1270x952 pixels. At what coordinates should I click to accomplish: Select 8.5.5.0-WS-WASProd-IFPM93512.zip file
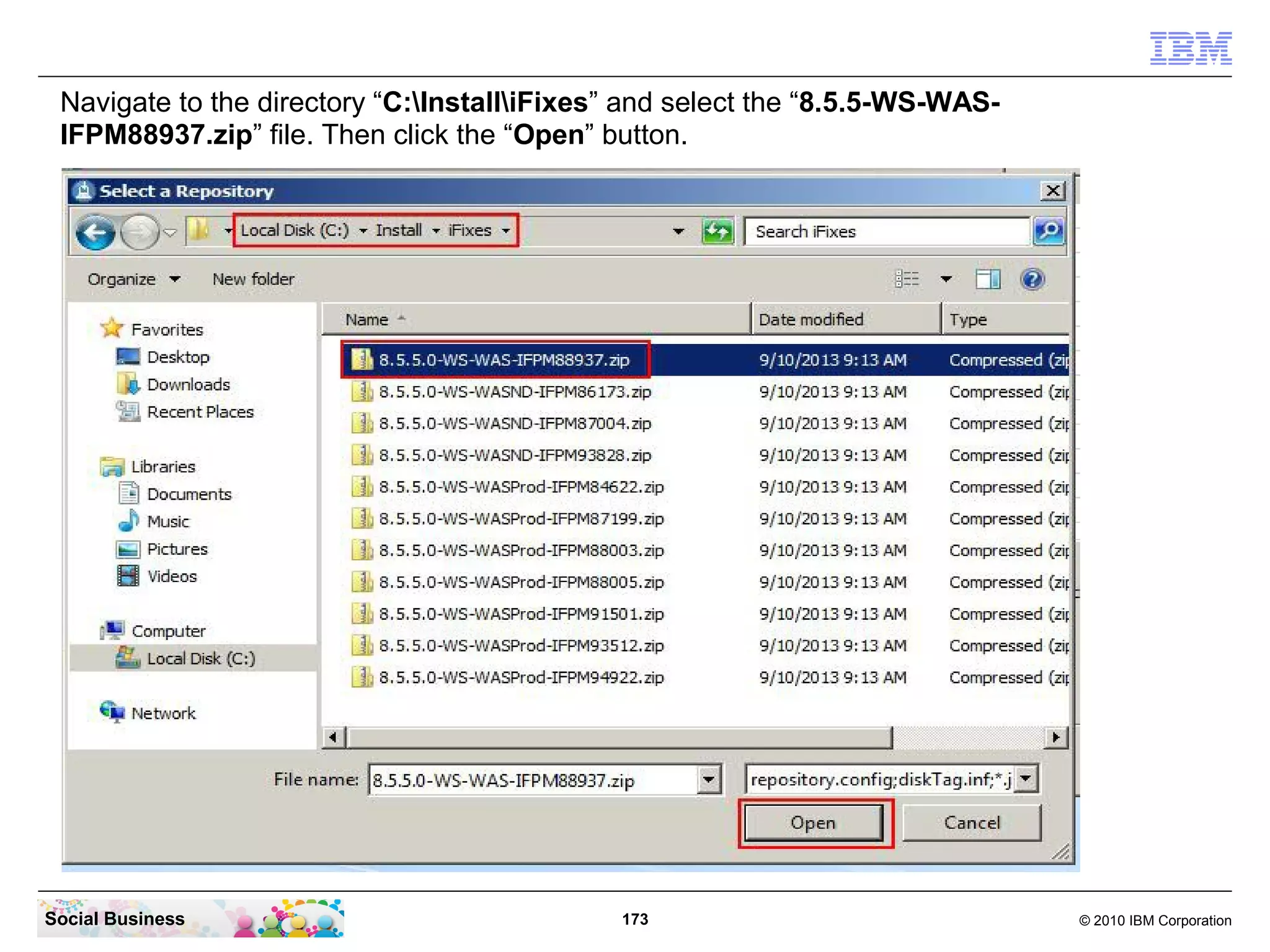coord(522,645)
